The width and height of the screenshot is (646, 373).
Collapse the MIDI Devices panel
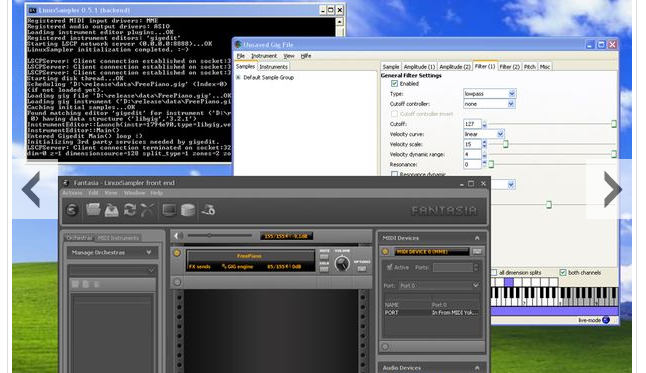[x=477, y=238]
